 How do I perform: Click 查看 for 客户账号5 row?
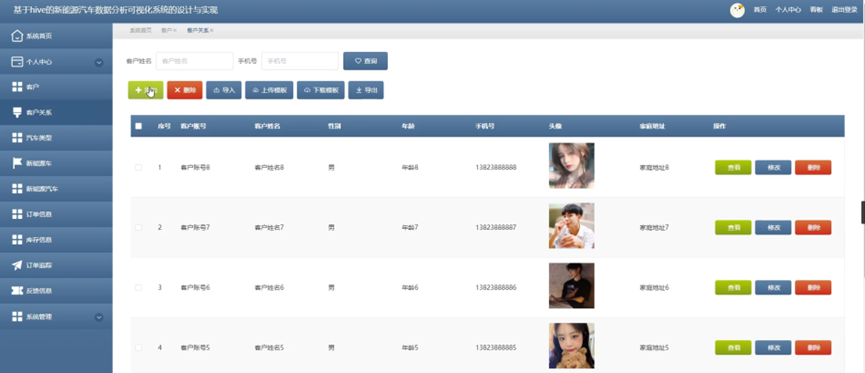coord(733,348)
